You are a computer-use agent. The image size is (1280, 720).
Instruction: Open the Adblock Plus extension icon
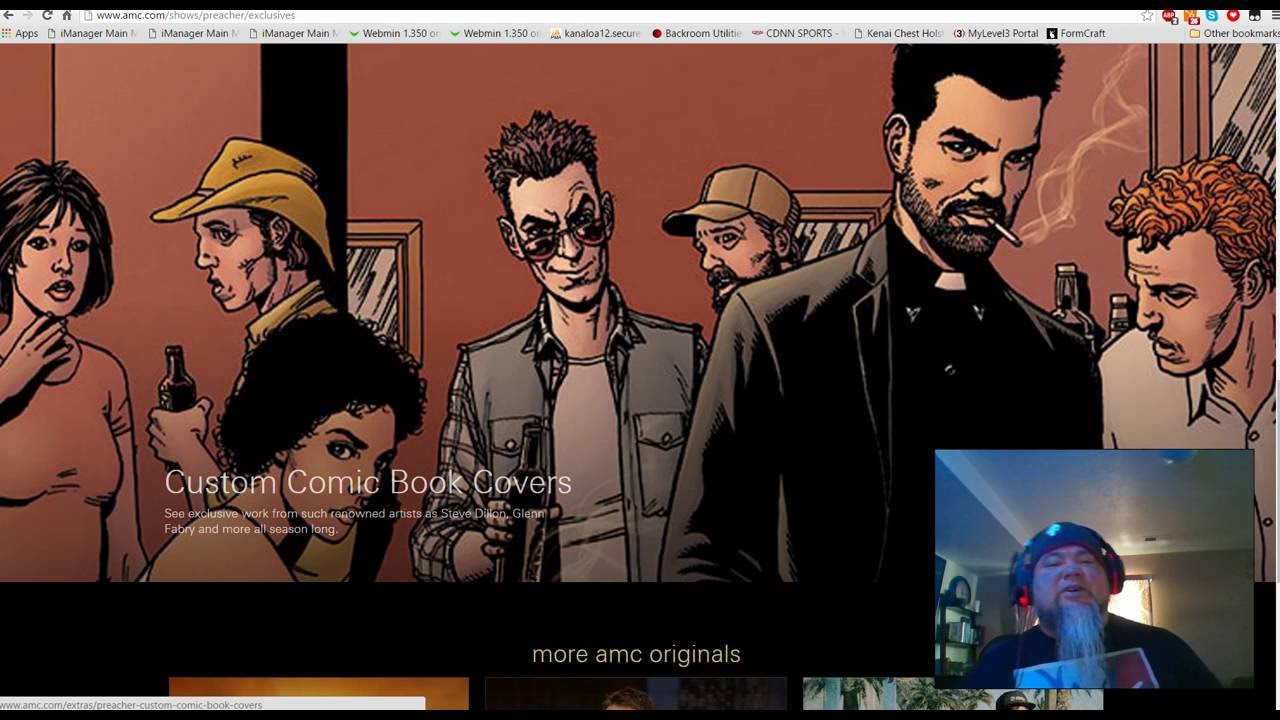pos(1169,15)
